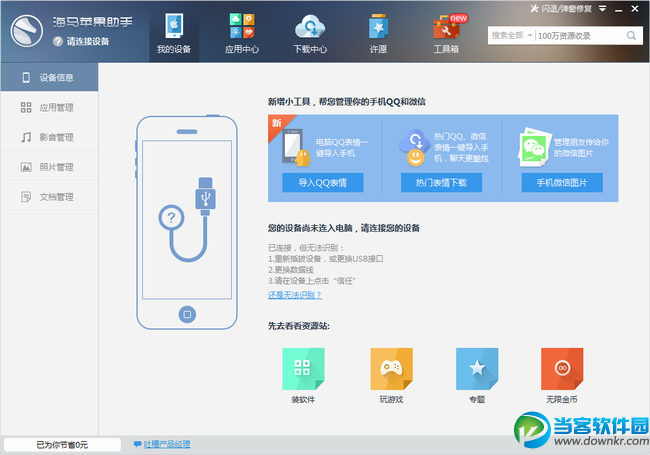Click the 文档管理 document icon
This screenshot has height=455, width=650.
coord(26,197)
